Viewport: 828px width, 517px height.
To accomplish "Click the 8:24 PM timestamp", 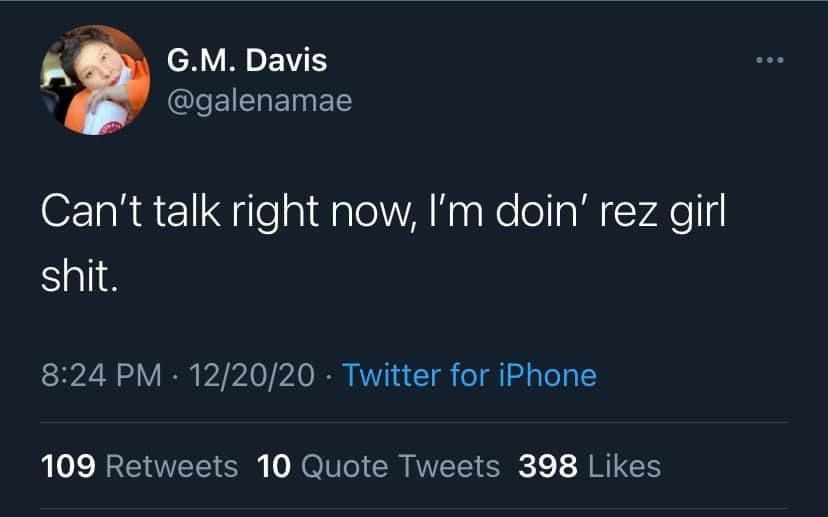I will [101, 375].
